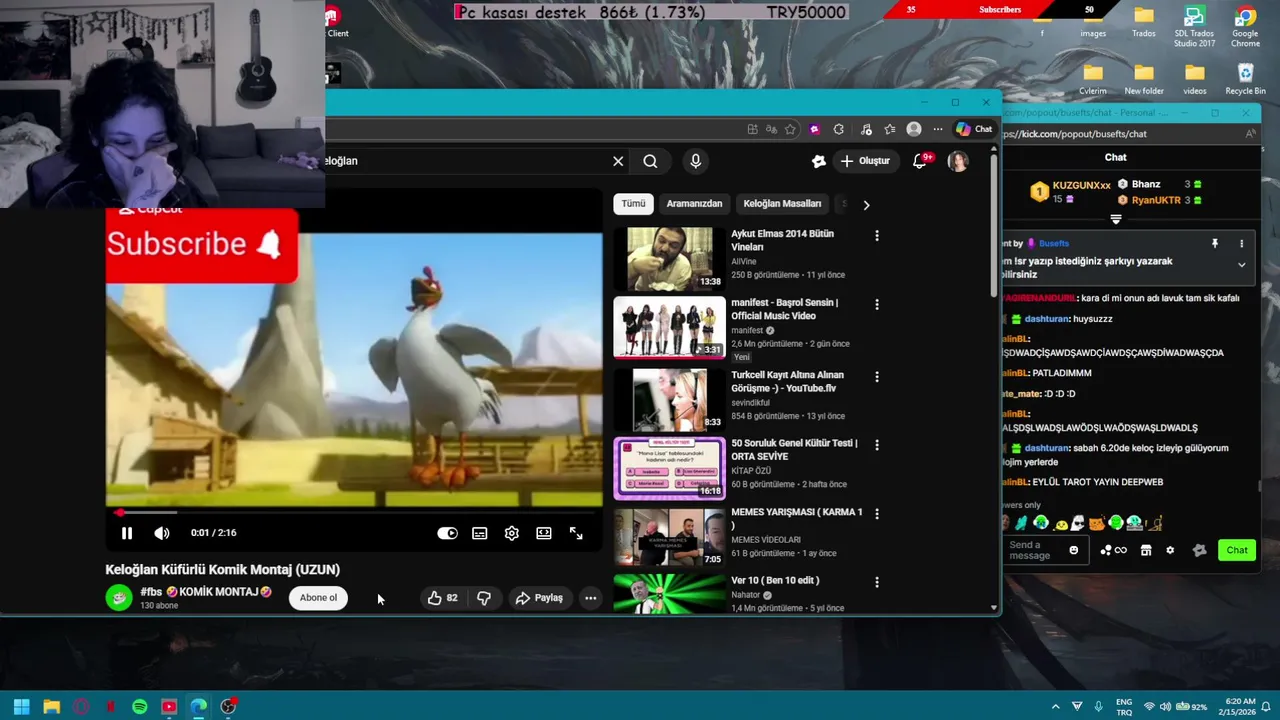This screenshot has height=720, width=1280.
Task: Click translate icon in address bar
Action: click(x=771, y=129)
